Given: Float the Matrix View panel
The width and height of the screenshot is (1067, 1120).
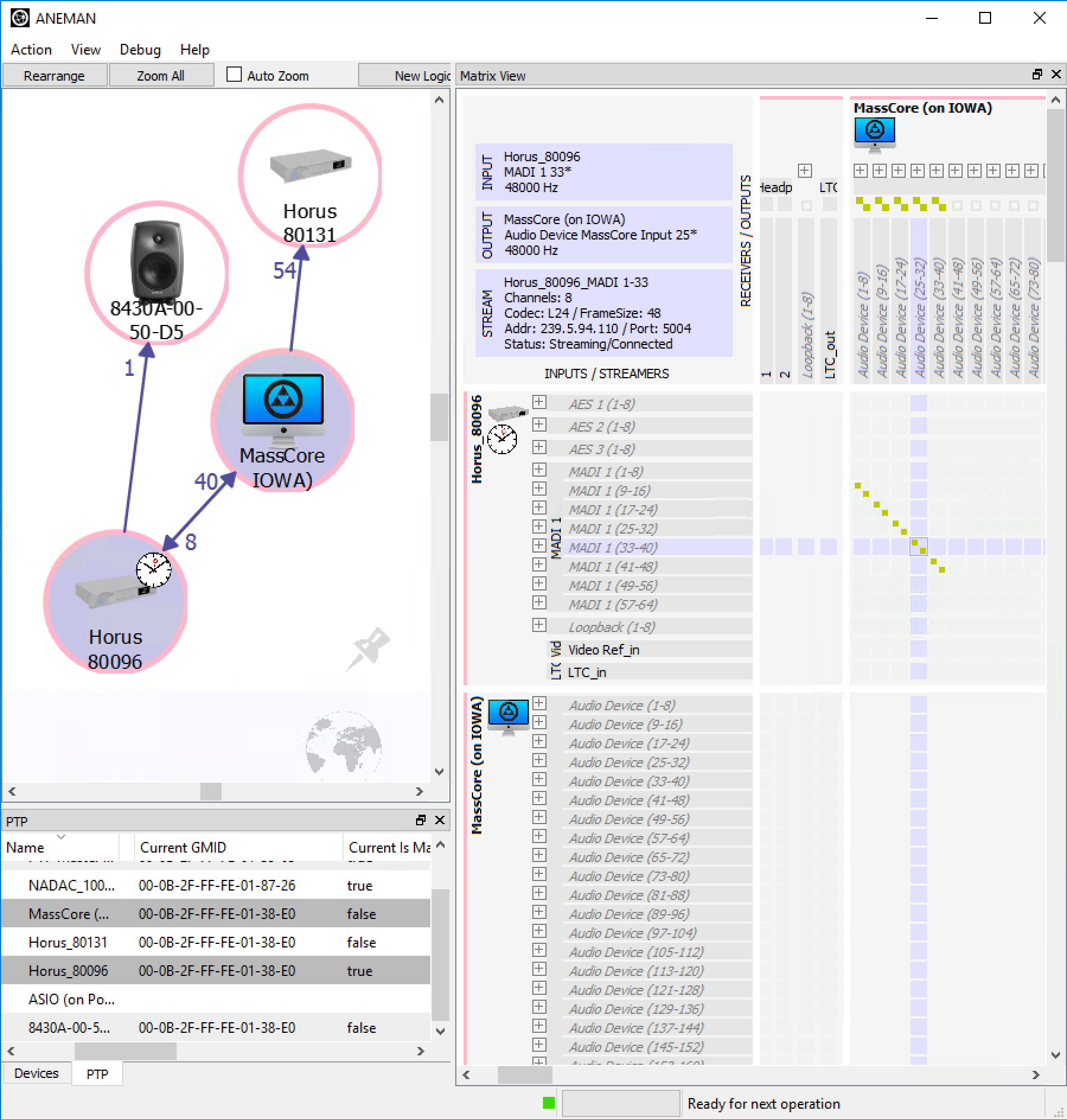Looking at the screenshot, I should 1037,75.
